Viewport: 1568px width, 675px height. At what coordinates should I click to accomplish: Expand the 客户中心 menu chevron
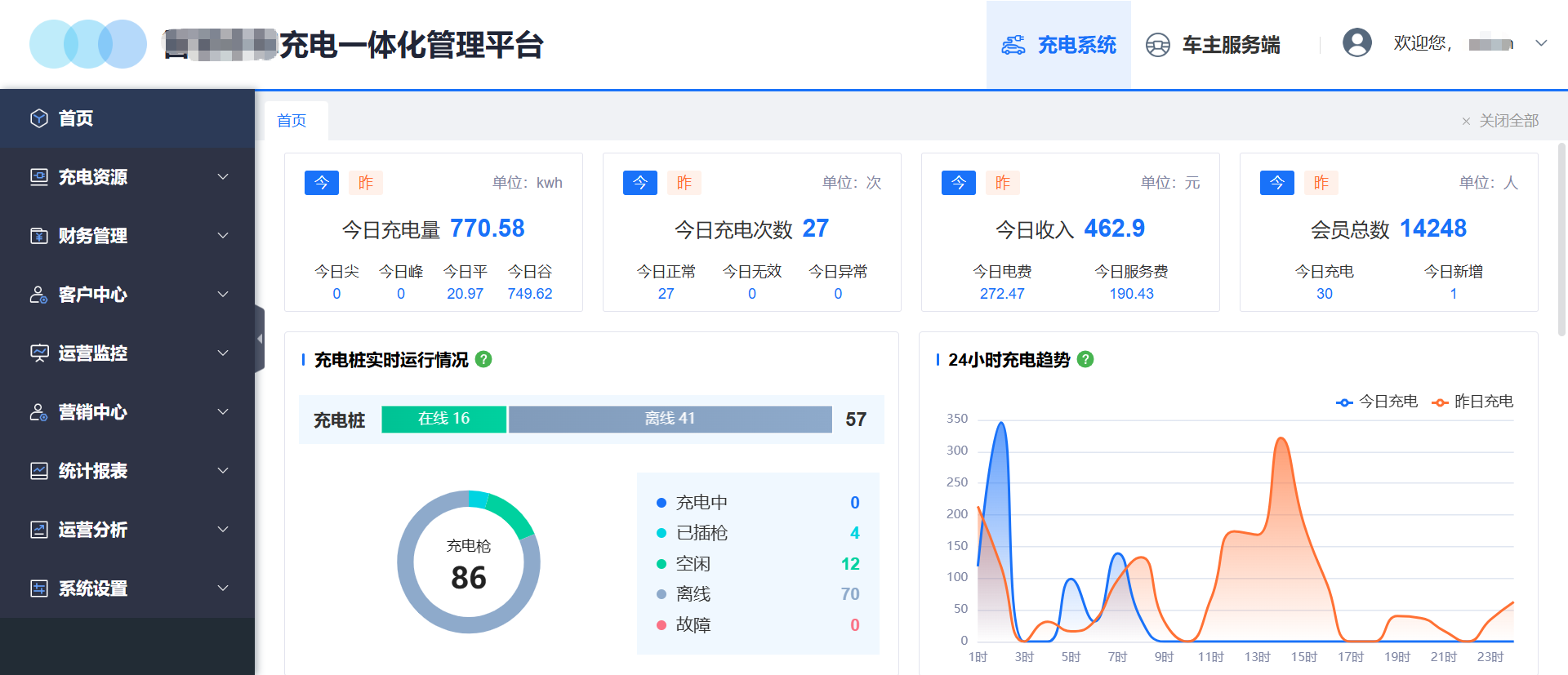[x=223, y=295]
